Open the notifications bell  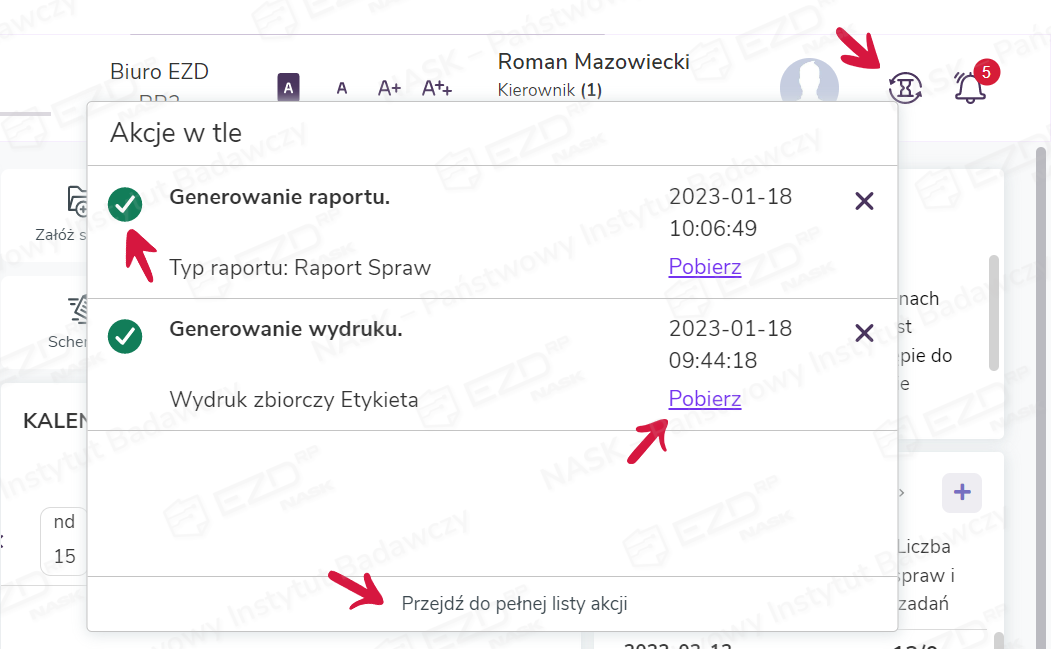[970, 88]
